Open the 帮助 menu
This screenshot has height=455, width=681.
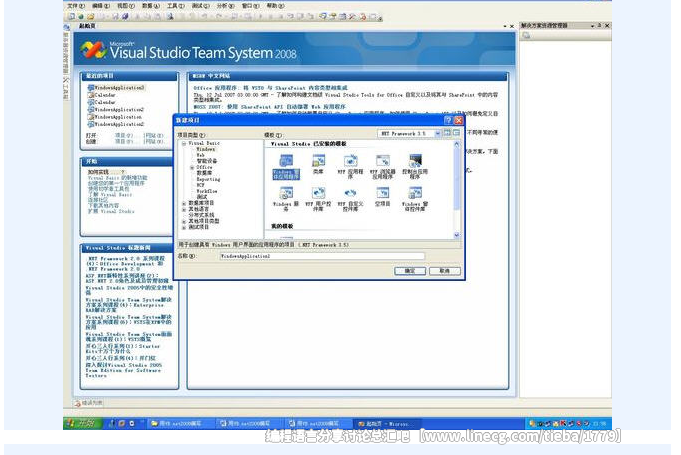tap(275, 6)
